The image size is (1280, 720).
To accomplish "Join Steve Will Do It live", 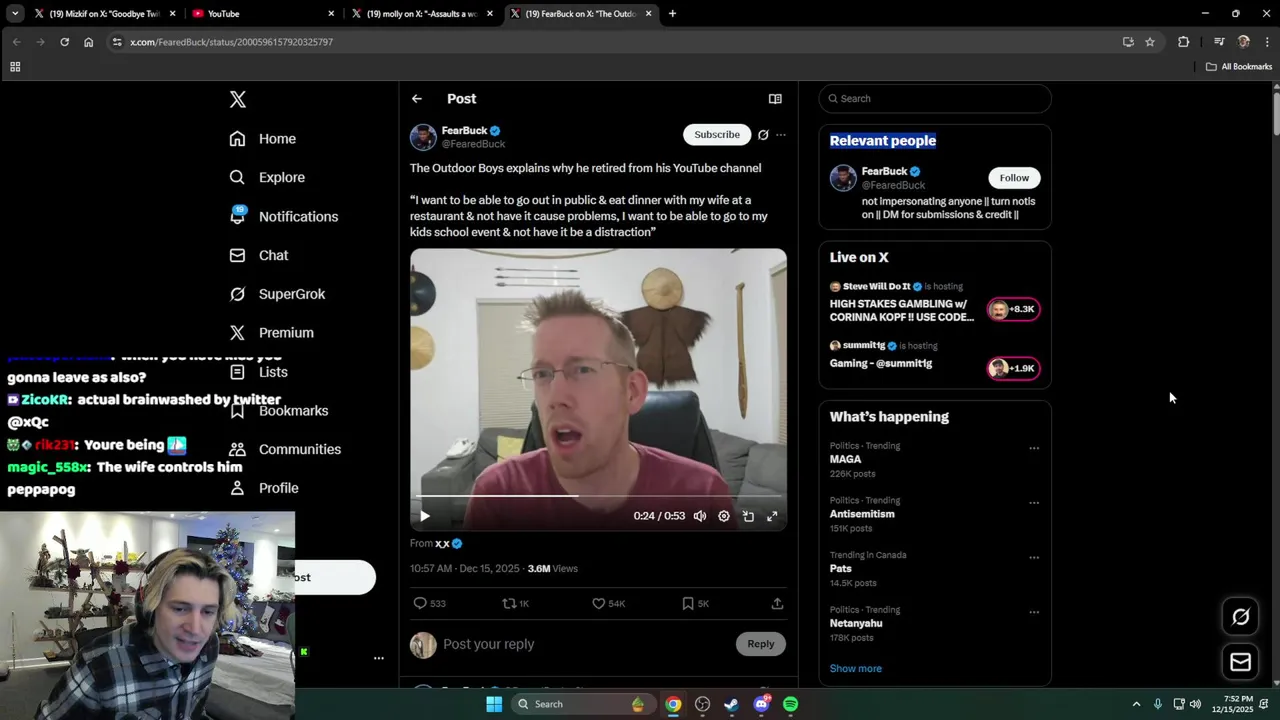I will (x=935, y=302).
